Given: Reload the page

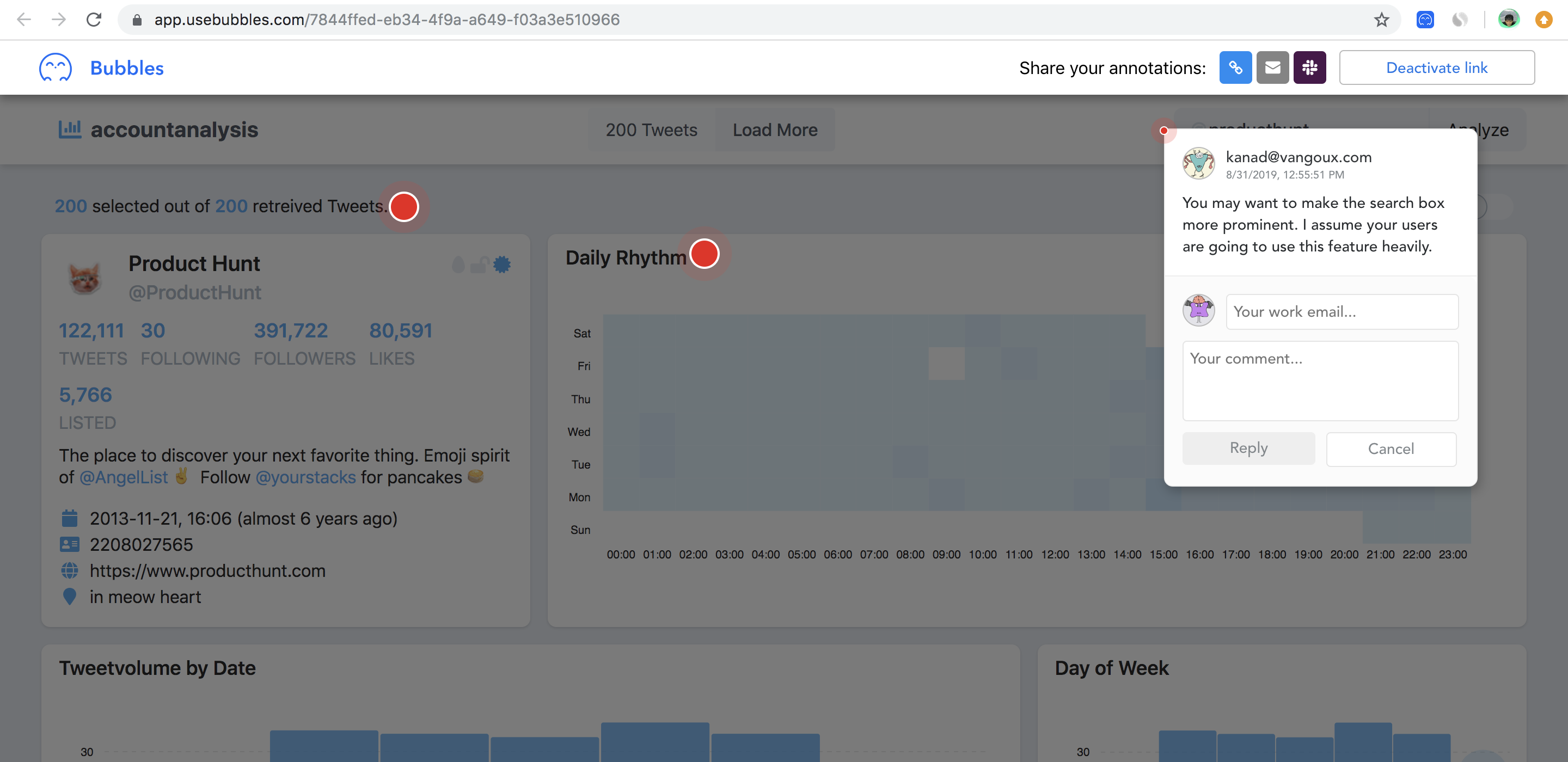Looking at the screenshot, I should (x=94, y=20).
